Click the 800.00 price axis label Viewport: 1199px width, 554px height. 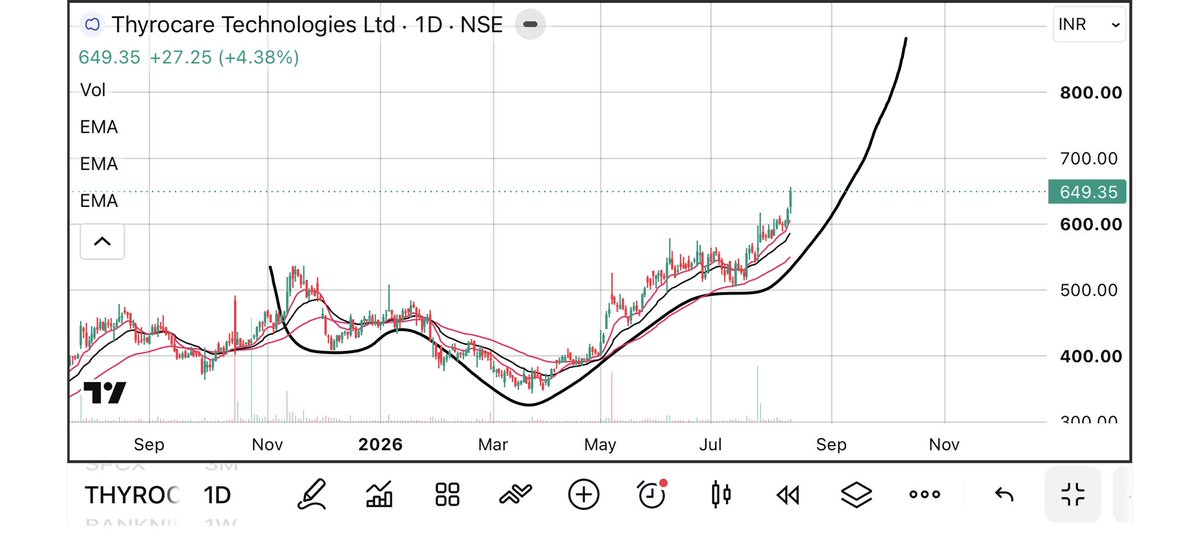[x=1090, y=93]
